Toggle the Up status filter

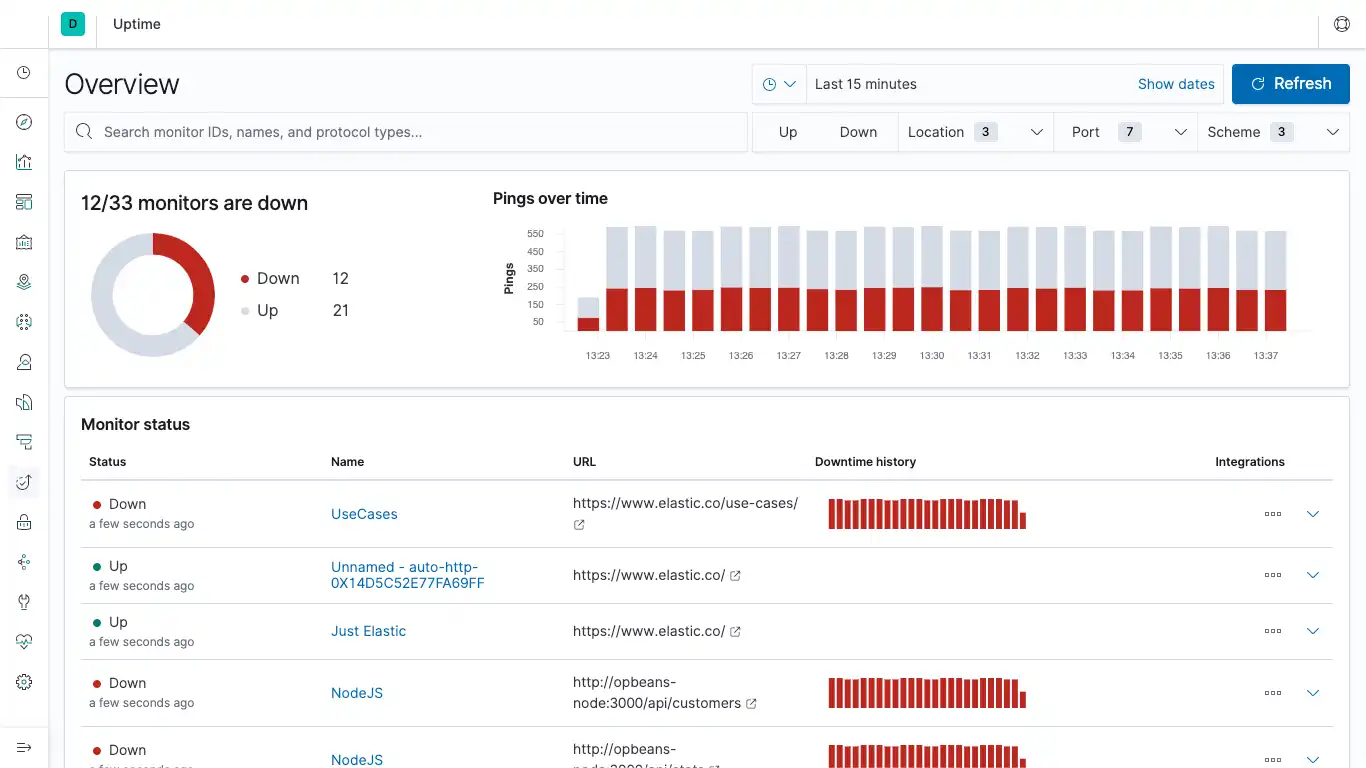(x=788, y=132)
